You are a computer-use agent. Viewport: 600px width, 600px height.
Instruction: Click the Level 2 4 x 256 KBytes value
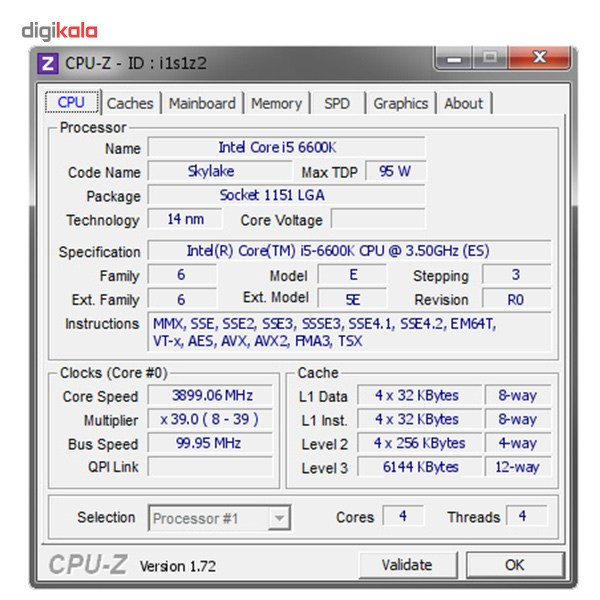tap(419, 443)
